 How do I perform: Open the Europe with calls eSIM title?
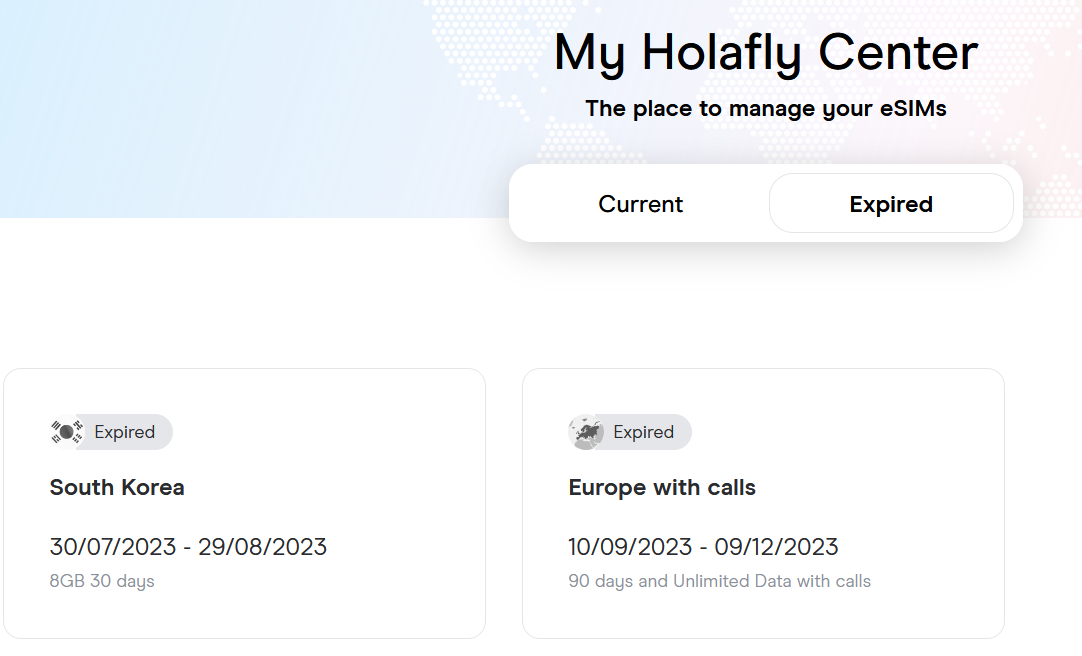tap(662, 488)
